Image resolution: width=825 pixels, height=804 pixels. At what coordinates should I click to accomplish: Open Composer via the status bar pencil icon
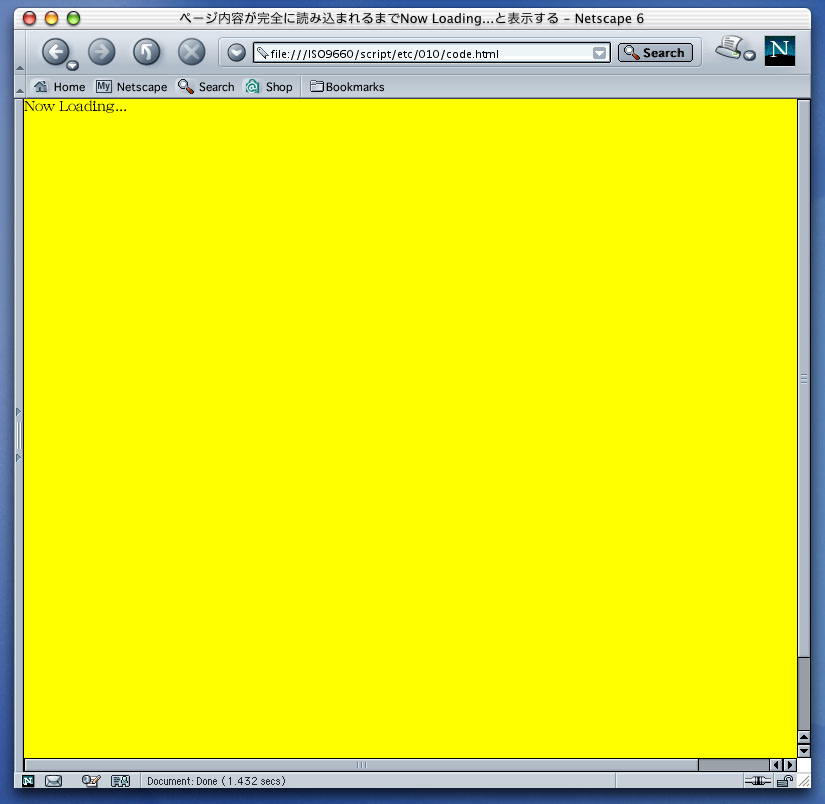(90, 781)
